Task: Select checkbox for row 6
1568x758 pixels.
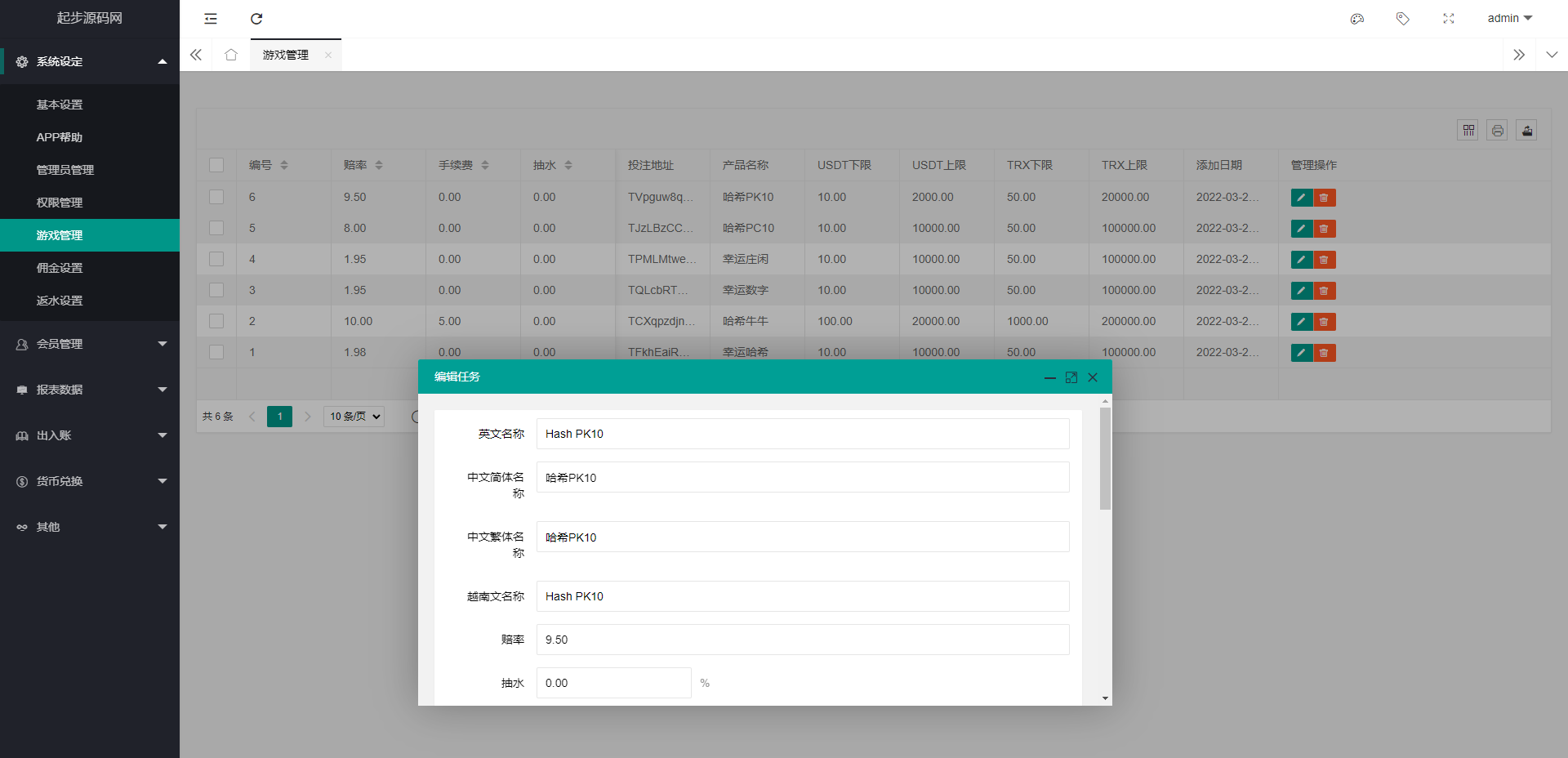Action: pos(216,197)
